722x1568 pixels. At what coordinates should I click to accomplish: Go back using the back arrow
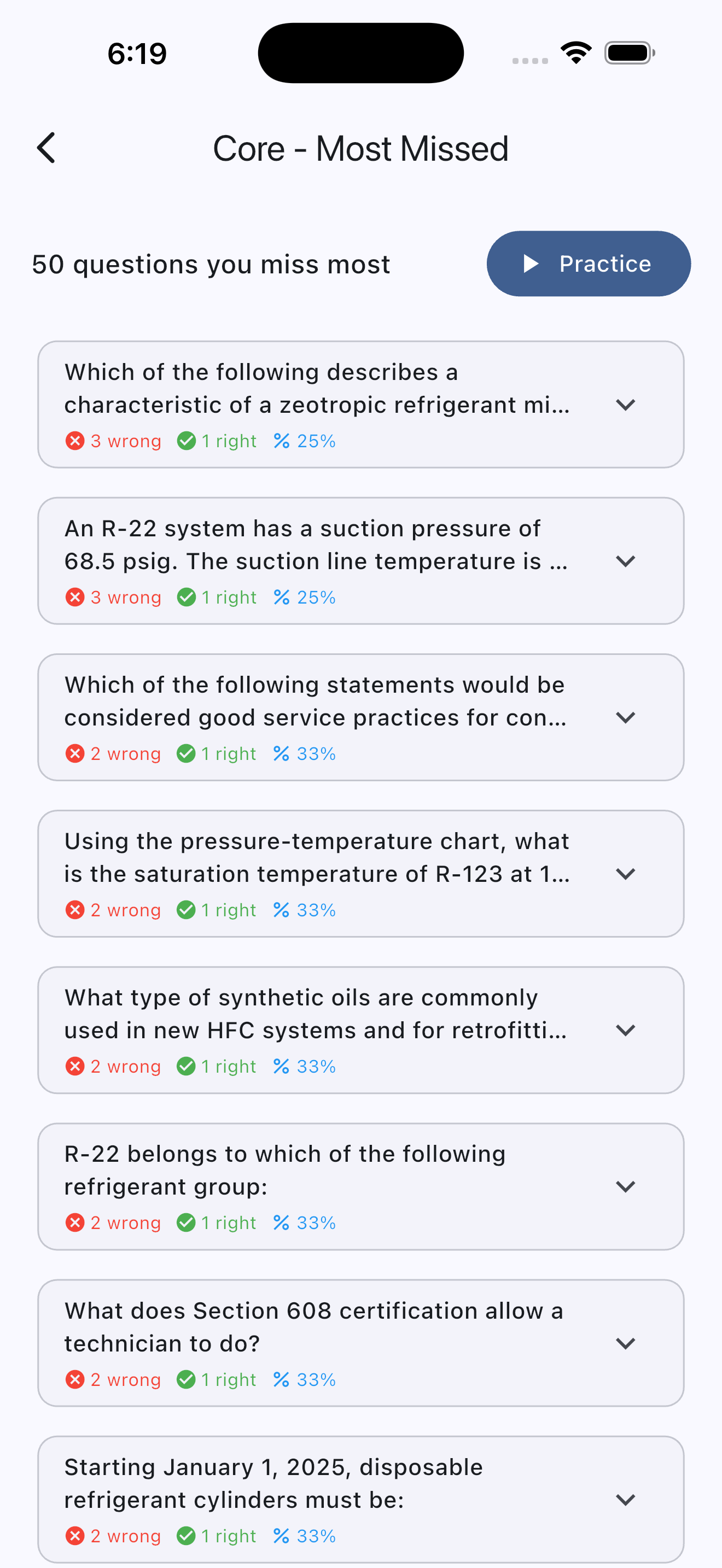tap(46, 148)
